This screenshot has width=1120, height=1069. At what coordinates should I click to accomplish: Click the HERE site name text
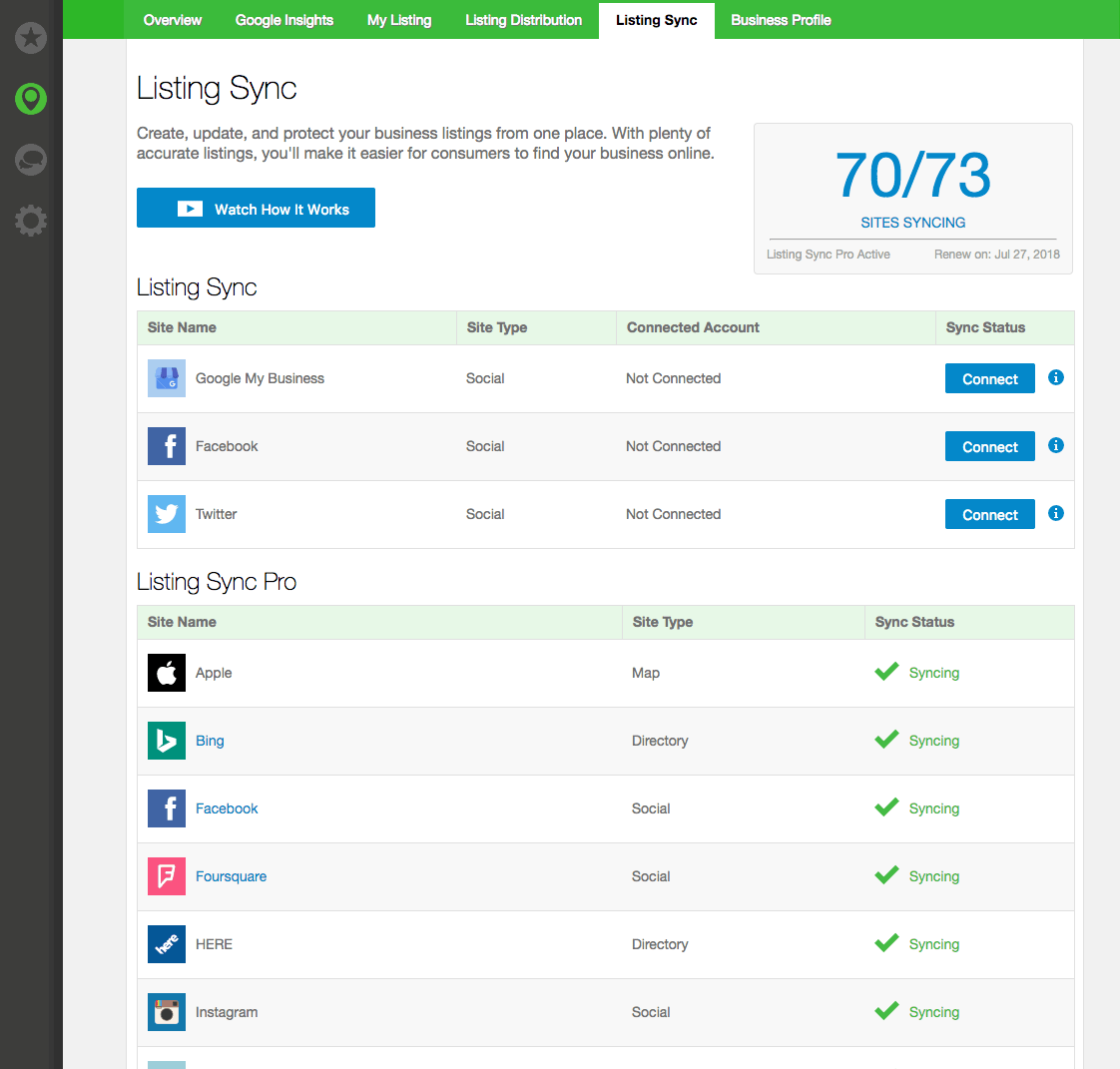(x=214, y=944)
